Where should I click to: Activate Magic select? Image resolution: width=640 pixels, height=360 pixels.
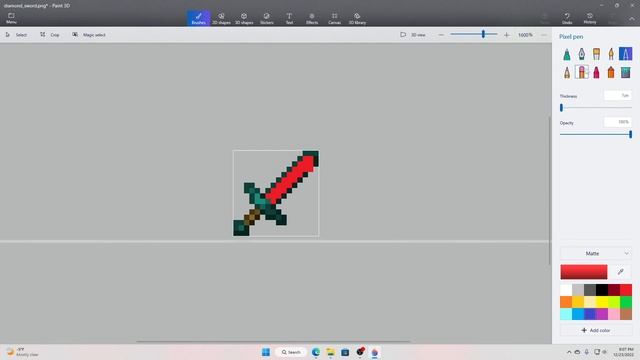click(x=89, y=35)
